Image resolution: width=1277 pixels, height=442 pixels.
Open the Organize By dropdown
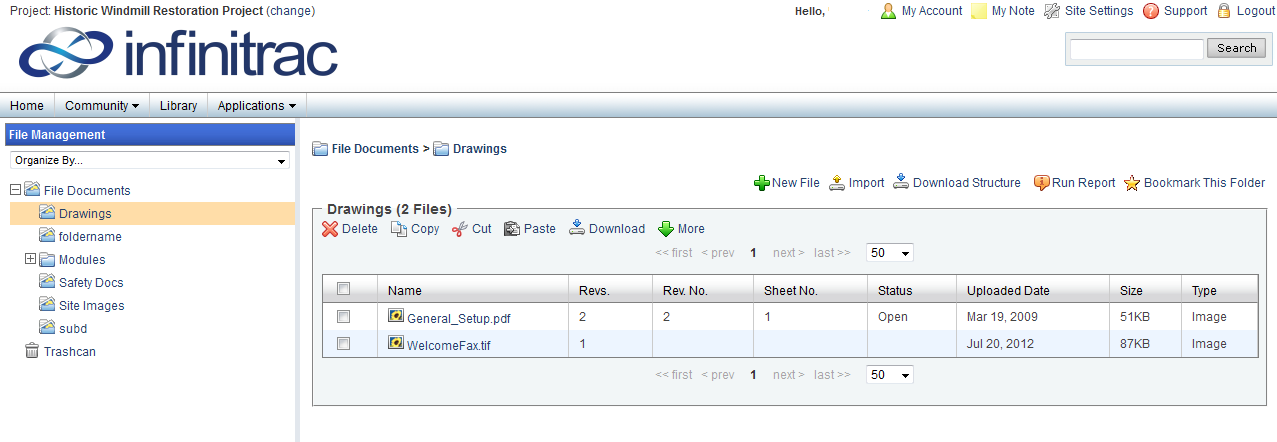click(x=150, y=160)
